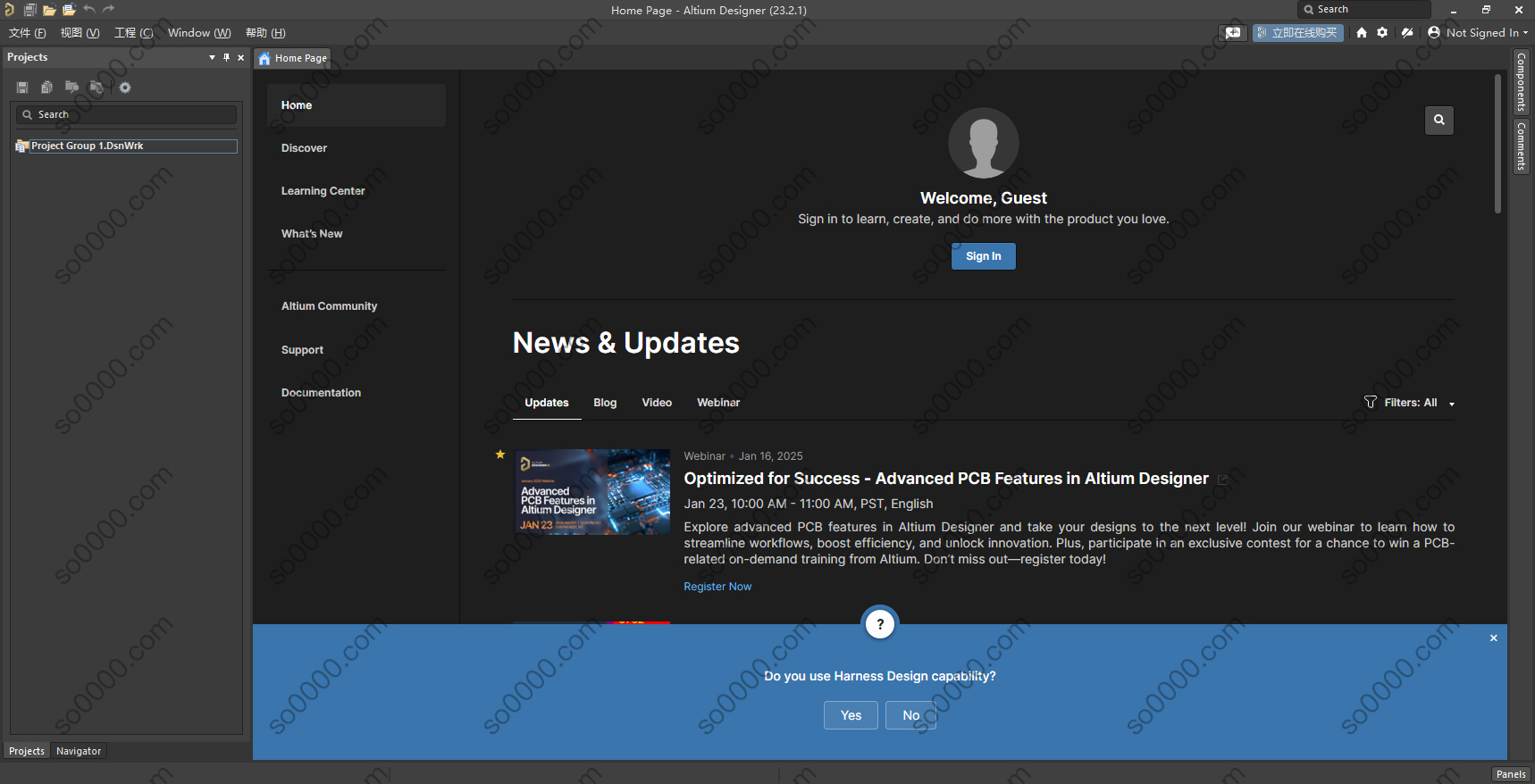Click the title bar Search field
Screen dimensions: 1535x784
[1363, 9]
